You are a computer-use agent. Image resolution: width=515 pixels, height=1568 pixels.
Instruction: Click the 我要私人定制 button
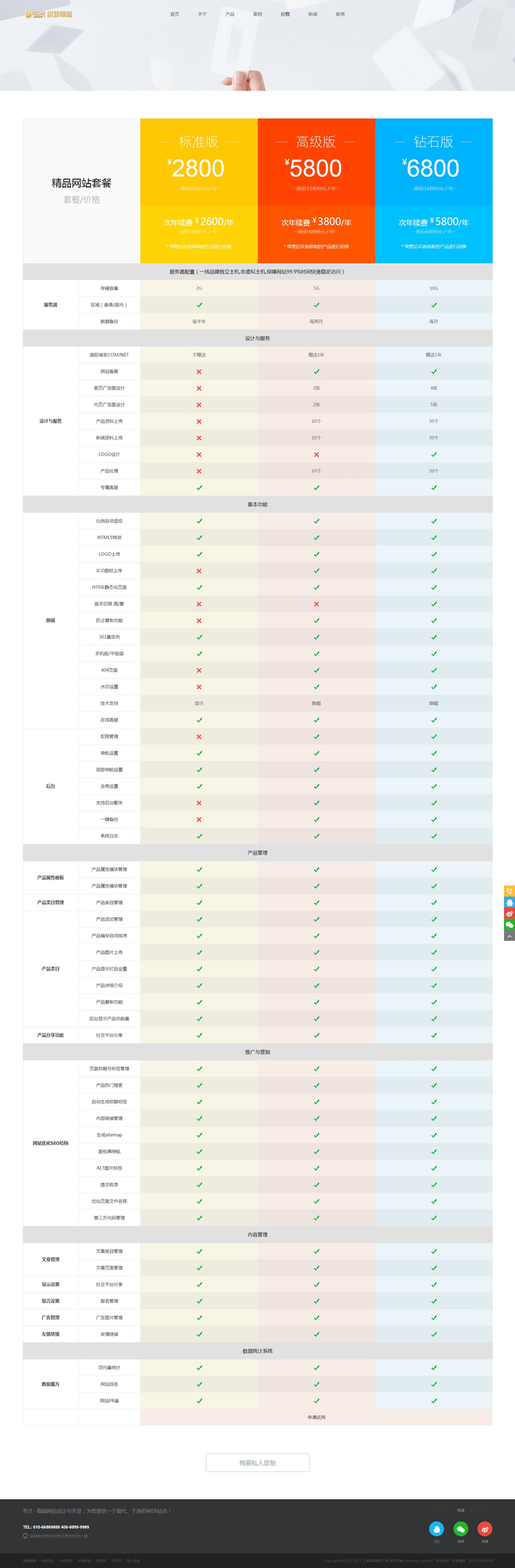[257, 1463]
